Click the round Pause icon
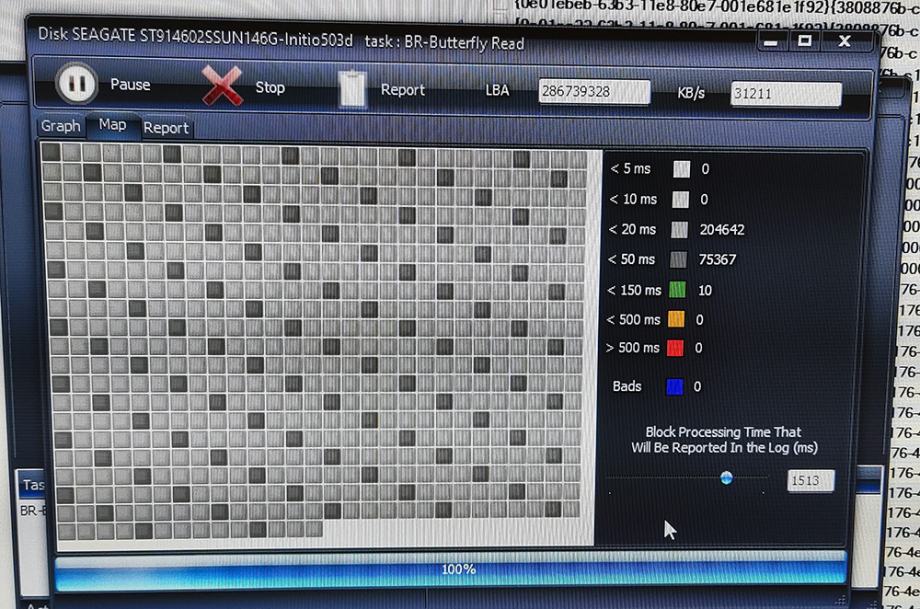 tap(76, 83)
